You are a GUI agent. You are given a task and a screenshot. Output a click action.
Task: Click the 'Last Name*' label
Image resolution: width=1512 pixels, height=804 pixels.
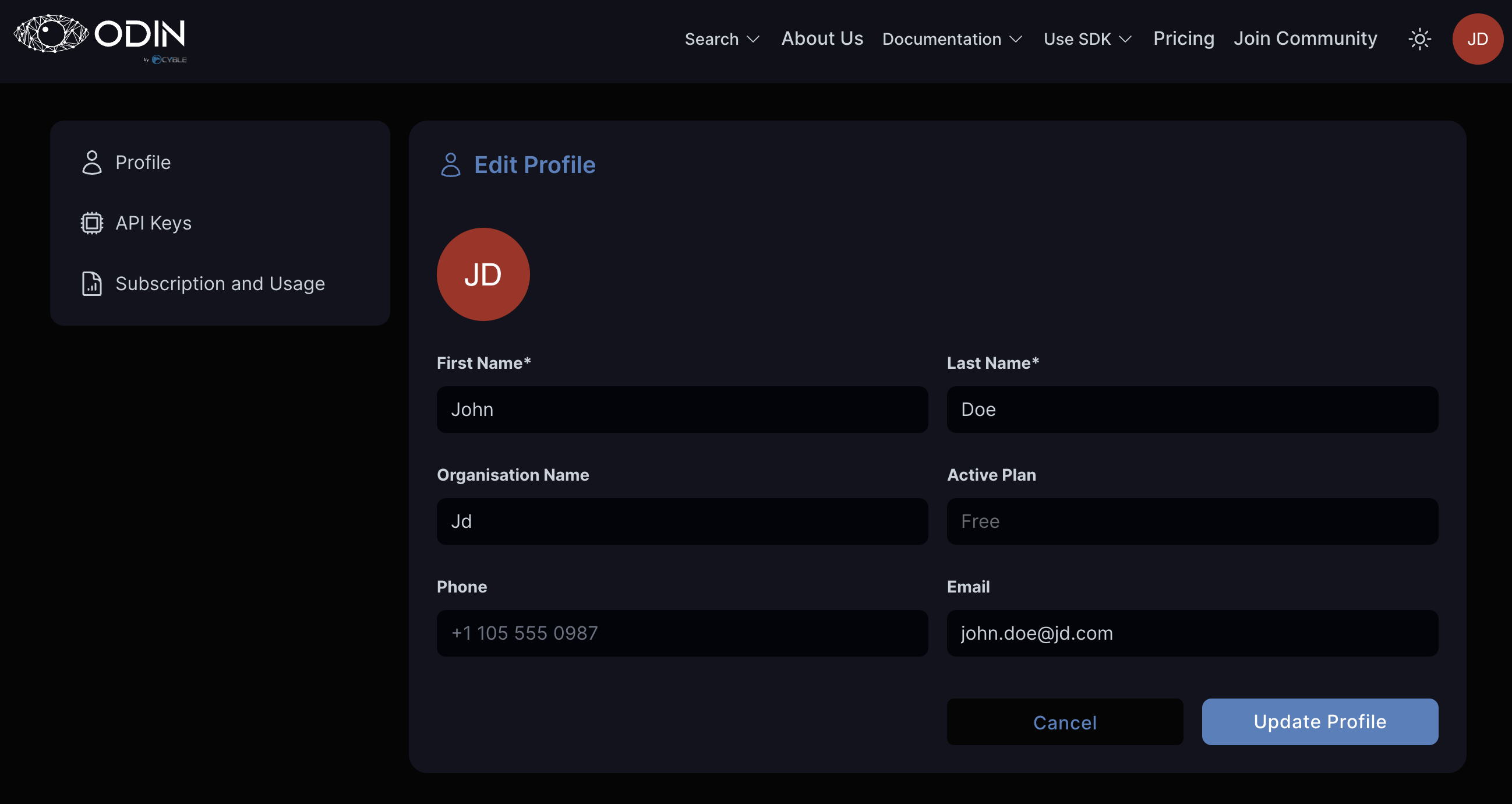point(992,363)
